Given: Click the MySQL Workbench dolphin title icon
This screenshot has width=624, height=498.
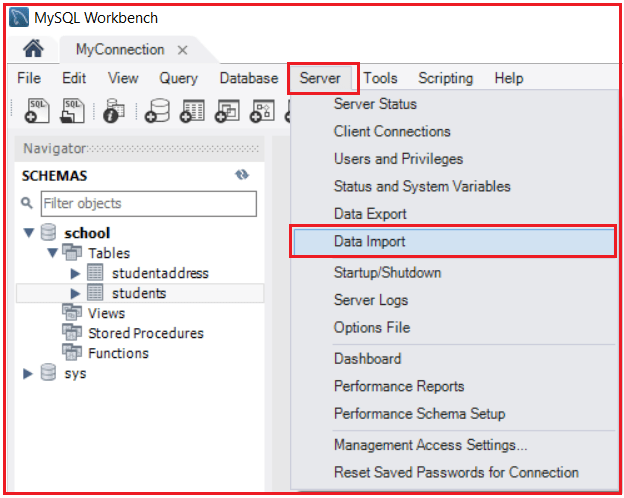Looking at the screenshot, I should click(19, 17).
